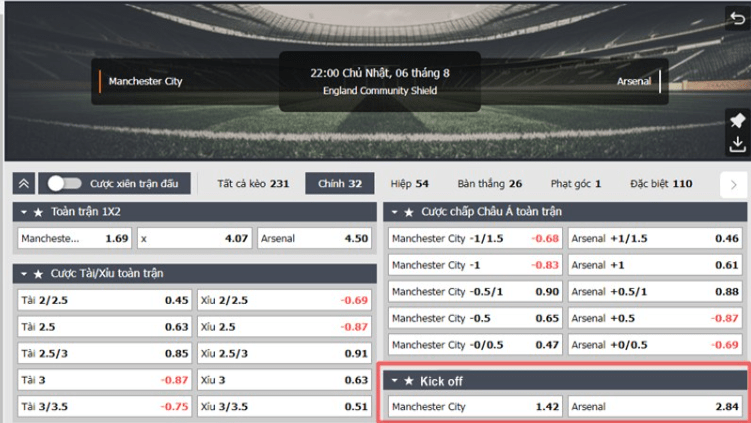Pick Arsenal Kick off odds 2.84

(655, 407)
